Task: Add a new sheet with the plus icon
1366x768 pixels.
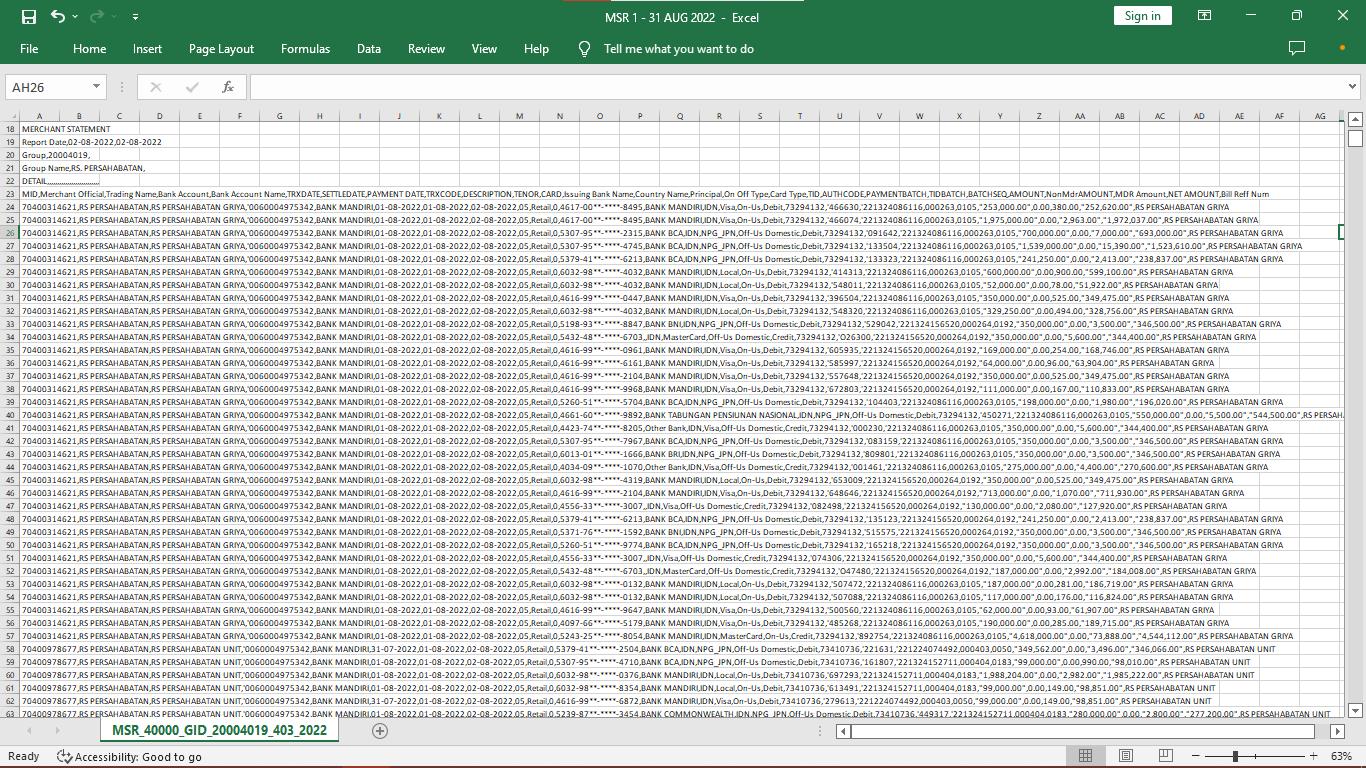Action: pyautogui.click(x=379, y=731)
